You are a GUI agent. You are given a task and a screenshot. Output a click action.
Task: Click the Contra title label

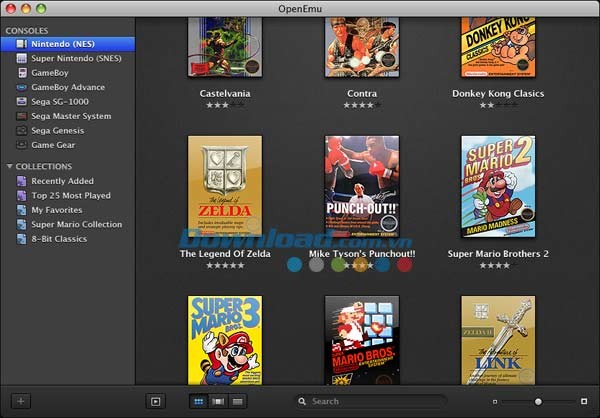point(362,93)
